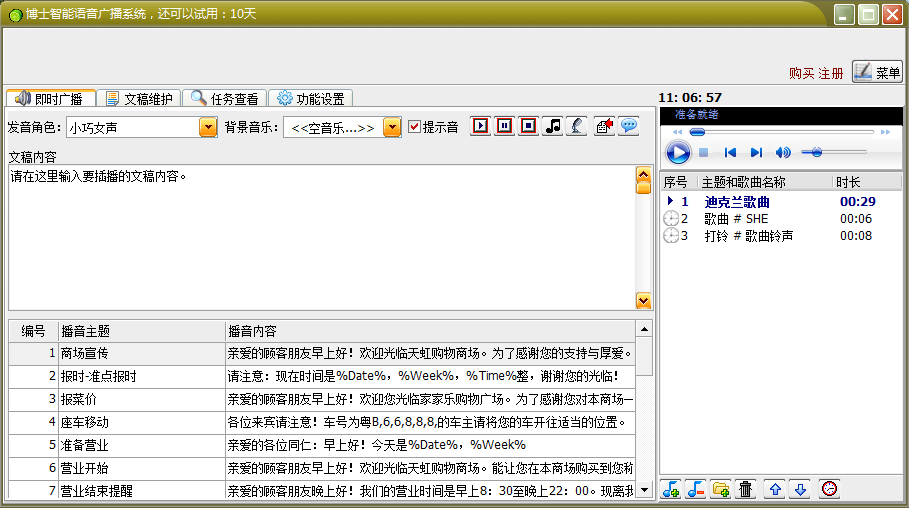Click the microphone icon for live speech
The height and width of the screenshot is (508, 909).
pos(577,126)
